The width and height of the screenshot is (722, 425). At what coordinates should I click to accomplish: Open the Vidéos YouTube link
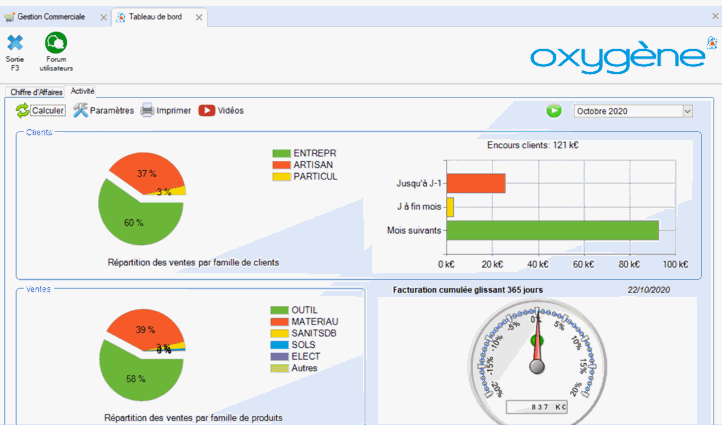pos(221,111)
